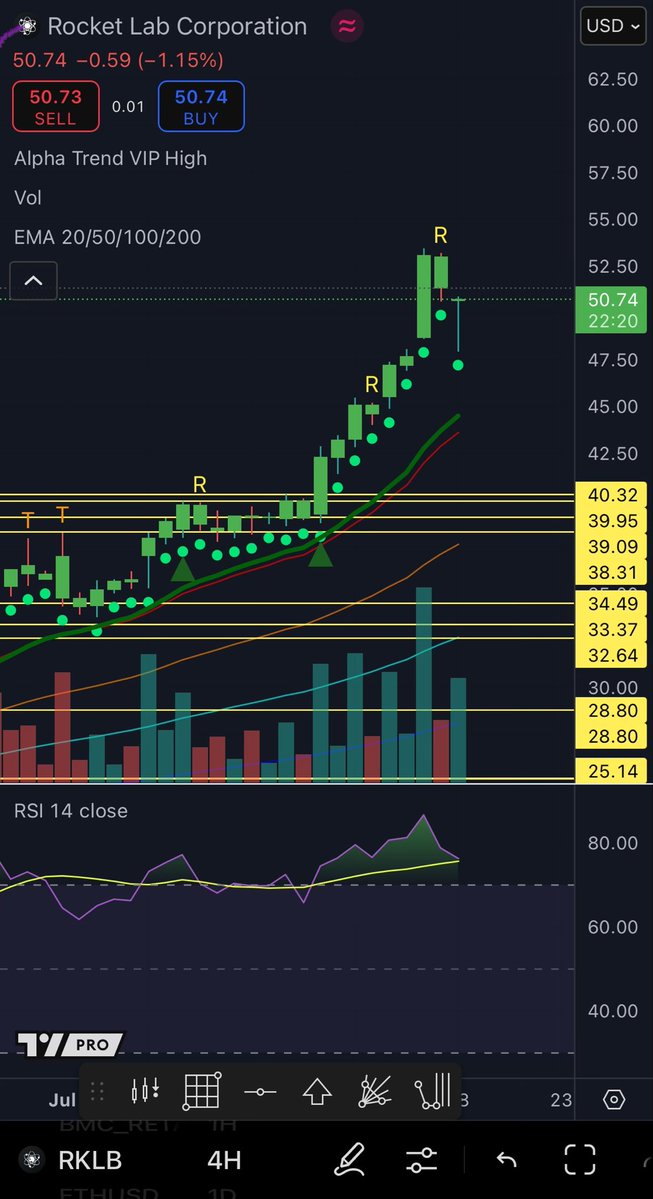Open the RKLB symbol search
The width and height of the screenshot is (653, 1199).
89,1160
